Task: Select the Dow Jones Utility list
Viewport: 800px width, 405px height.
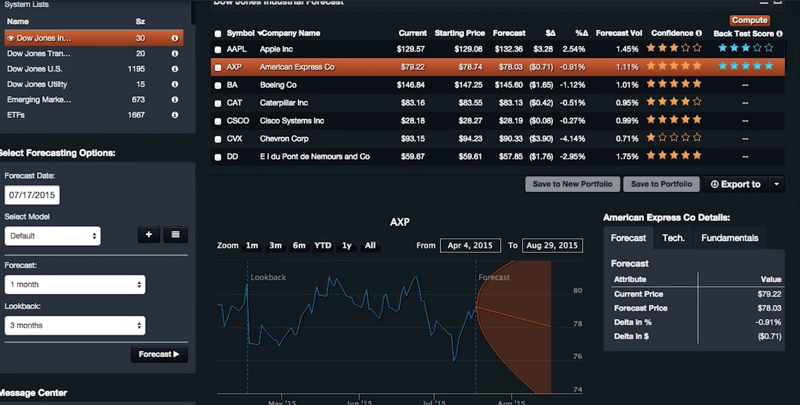Action: [93, 84]
